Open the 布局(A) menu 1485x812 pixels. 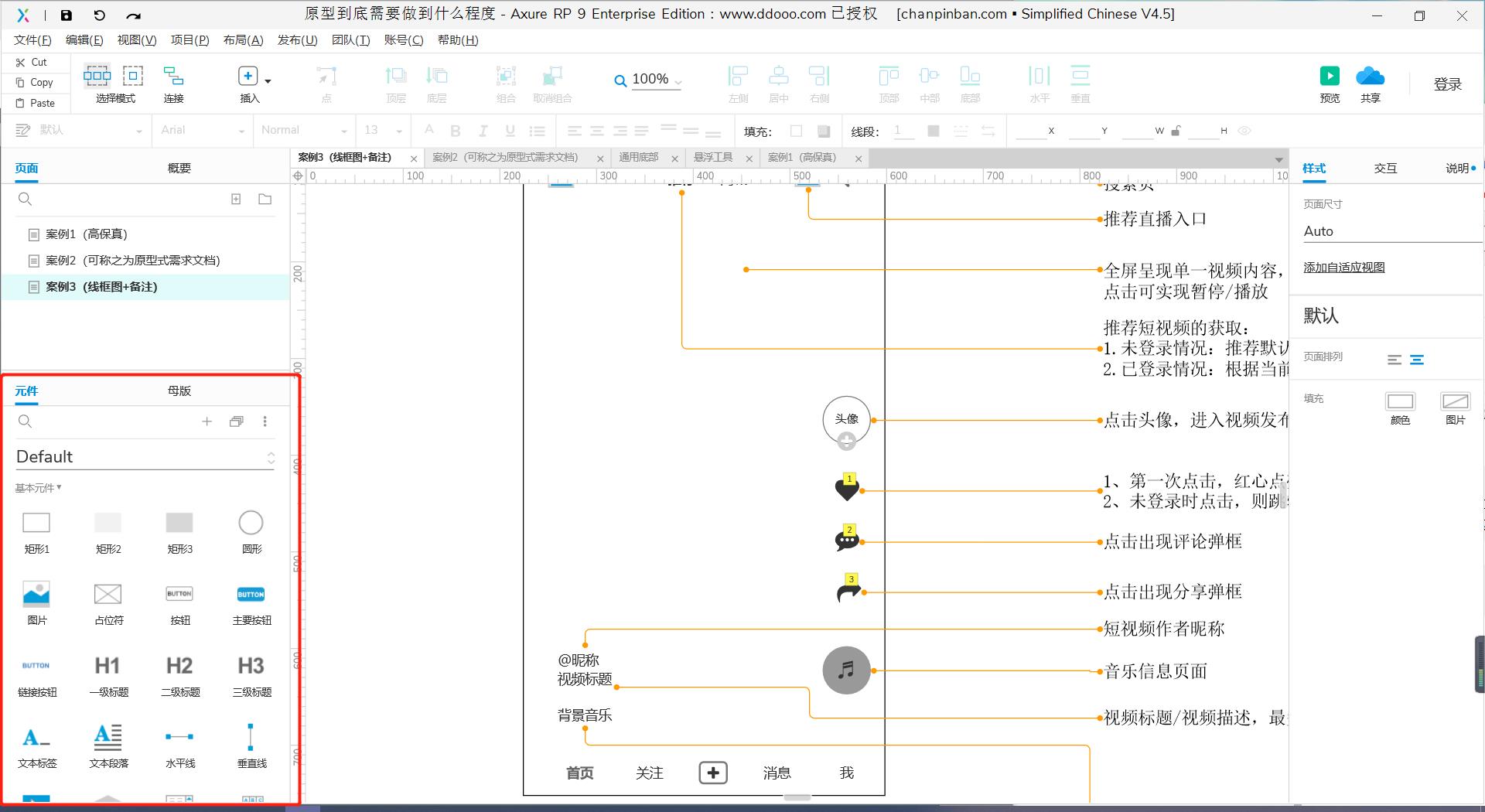[x=243, y=40]
